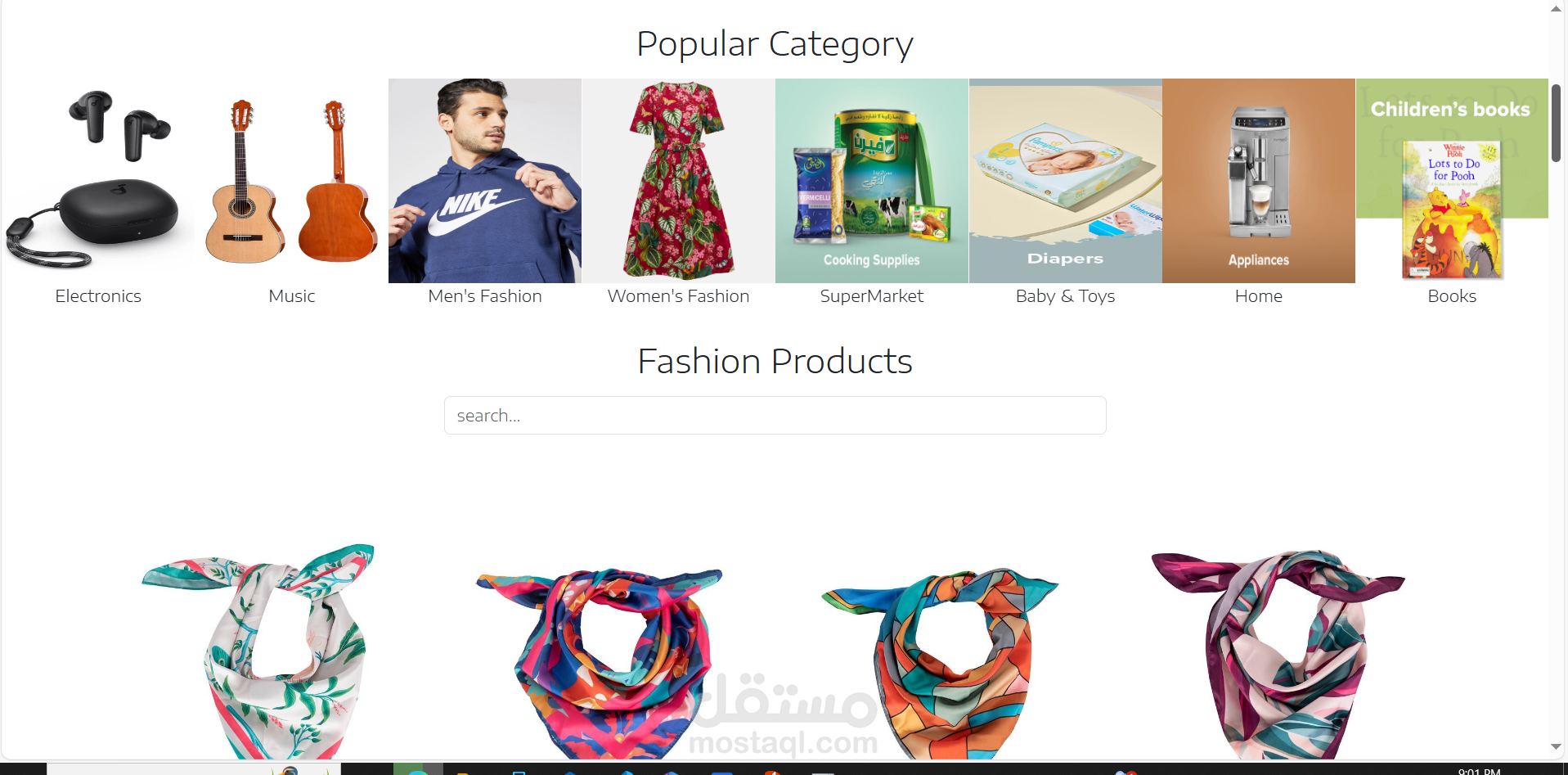The width and height of the screenshot is (1568, 775).
Task: Click the Electronics category label
Action: pos(98,296)
